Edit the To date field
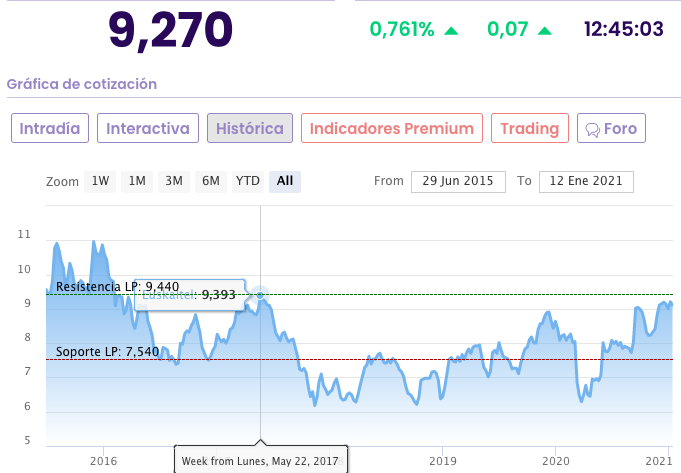The width and height of the screenshot is (681, 473). click(x=586, y=181)
